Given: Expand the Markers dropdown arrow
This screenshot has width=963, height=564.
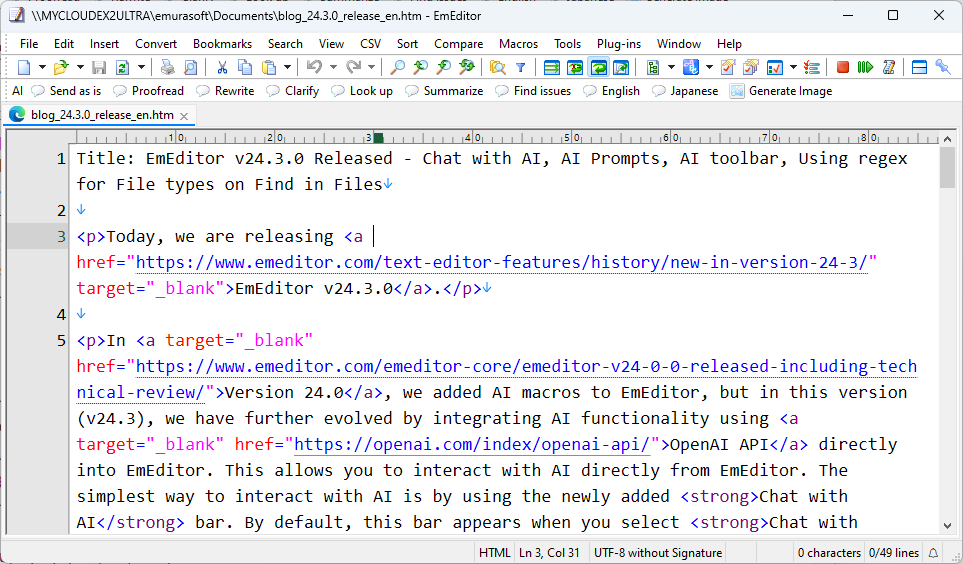Looking at the screenshot, I should pyautogui.click(x=709, y=67).
